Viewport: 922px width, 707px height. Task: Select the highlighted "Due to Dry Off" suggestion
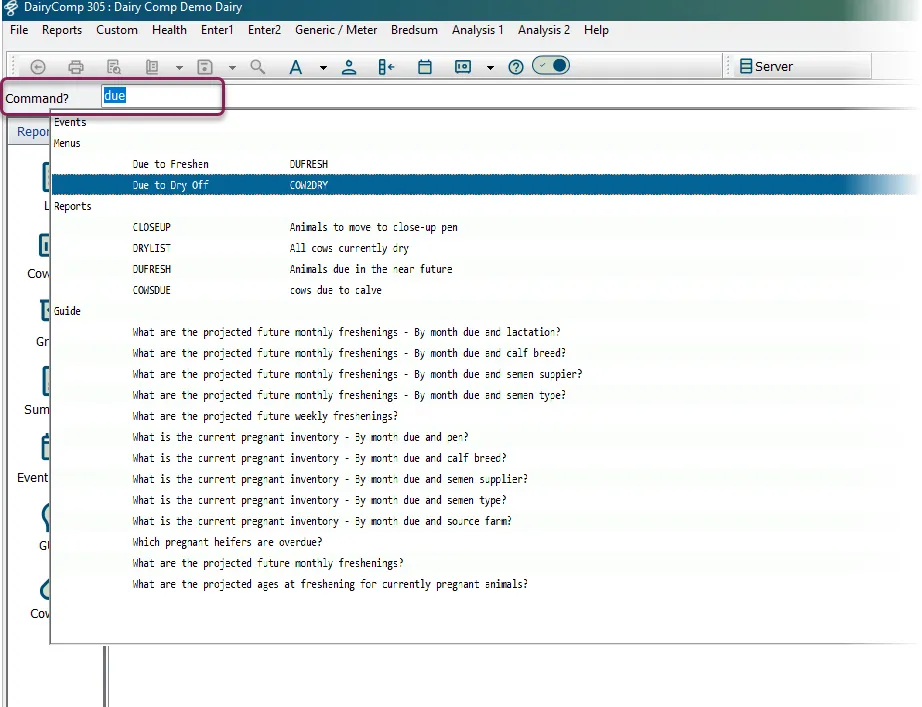[484, 185]
